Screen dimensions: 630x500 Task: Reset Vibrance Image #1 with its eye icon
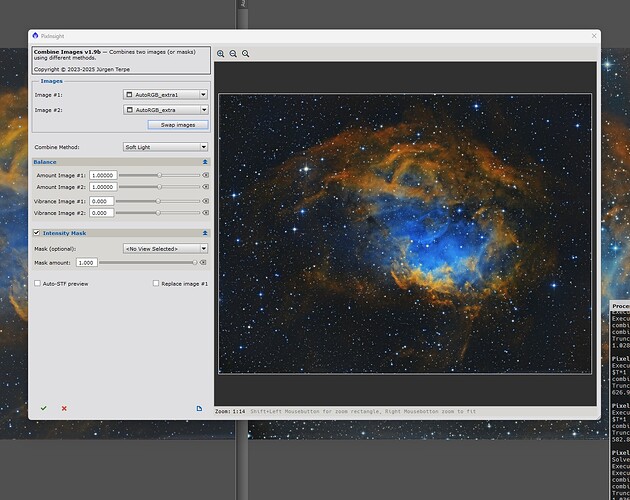coord(206,201)
